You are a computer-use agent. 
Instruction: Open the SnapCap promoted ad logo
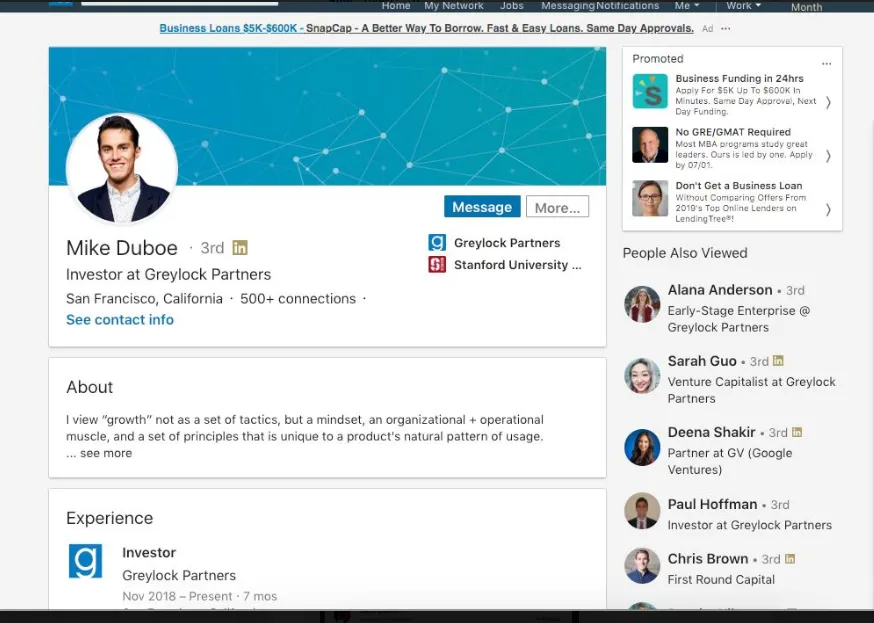[x=650, y=91]
